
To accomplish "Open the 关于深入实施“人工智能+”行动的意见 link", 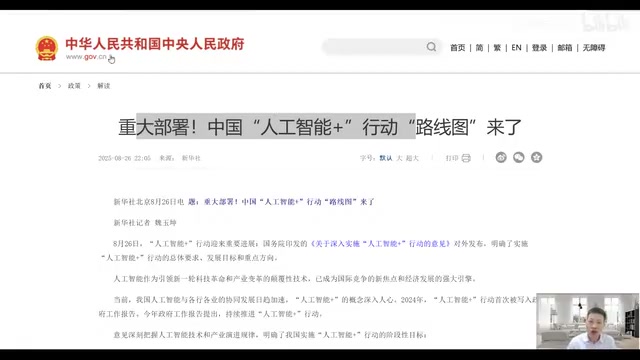I will coord(380,244).
